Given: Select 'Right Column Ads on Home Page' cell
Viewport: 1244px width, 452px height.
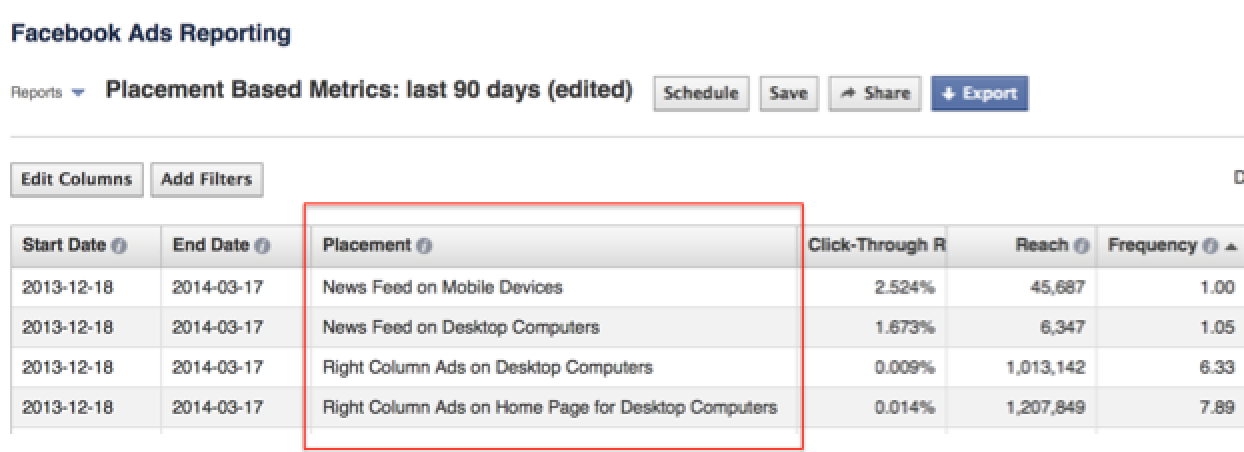Looking at the screenshot, I should coord(555,407).
